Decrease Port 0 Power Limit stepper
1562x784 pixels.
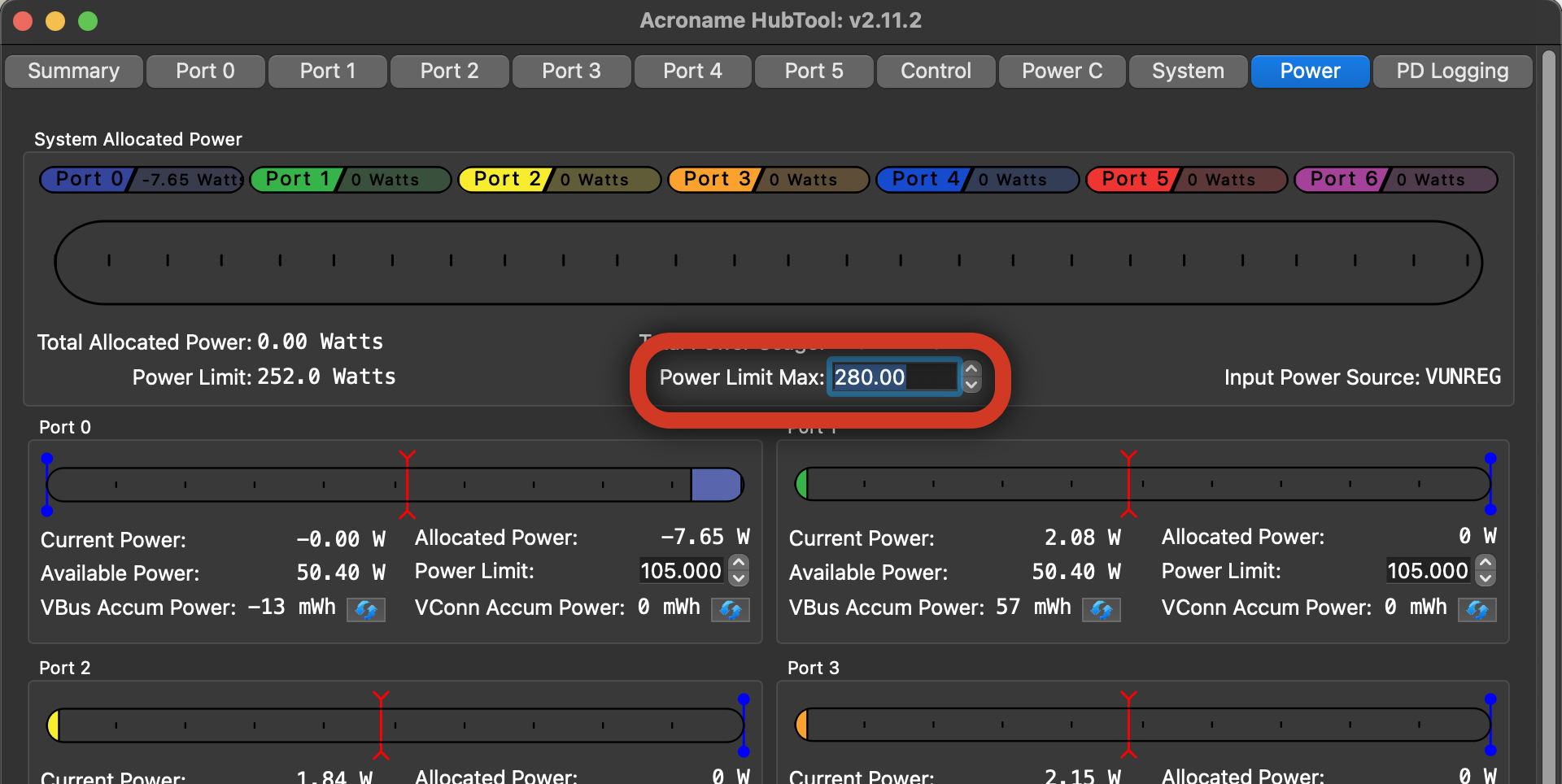739,578
